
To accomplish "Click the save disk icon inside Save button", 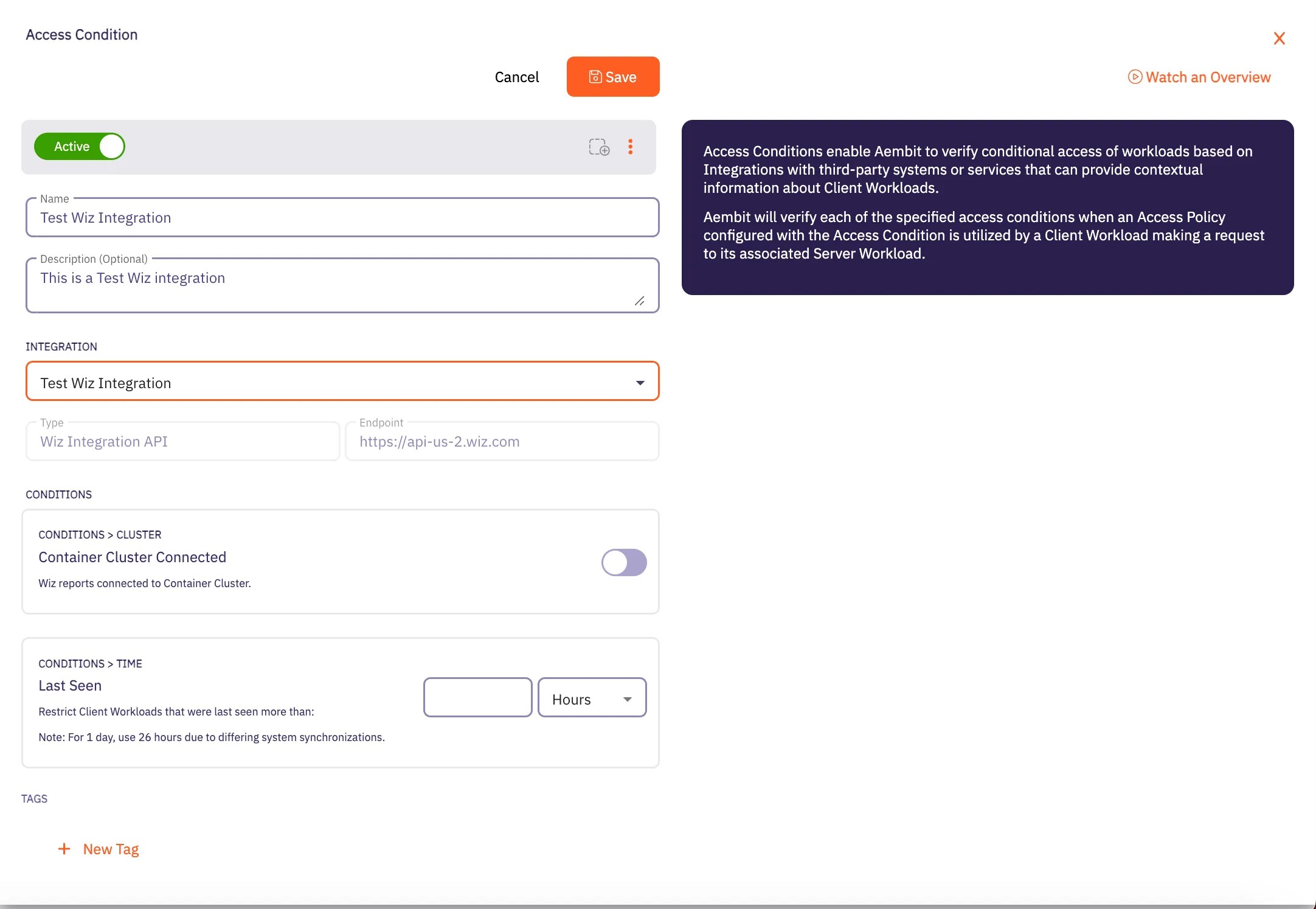I will click(x=595, y=77).
